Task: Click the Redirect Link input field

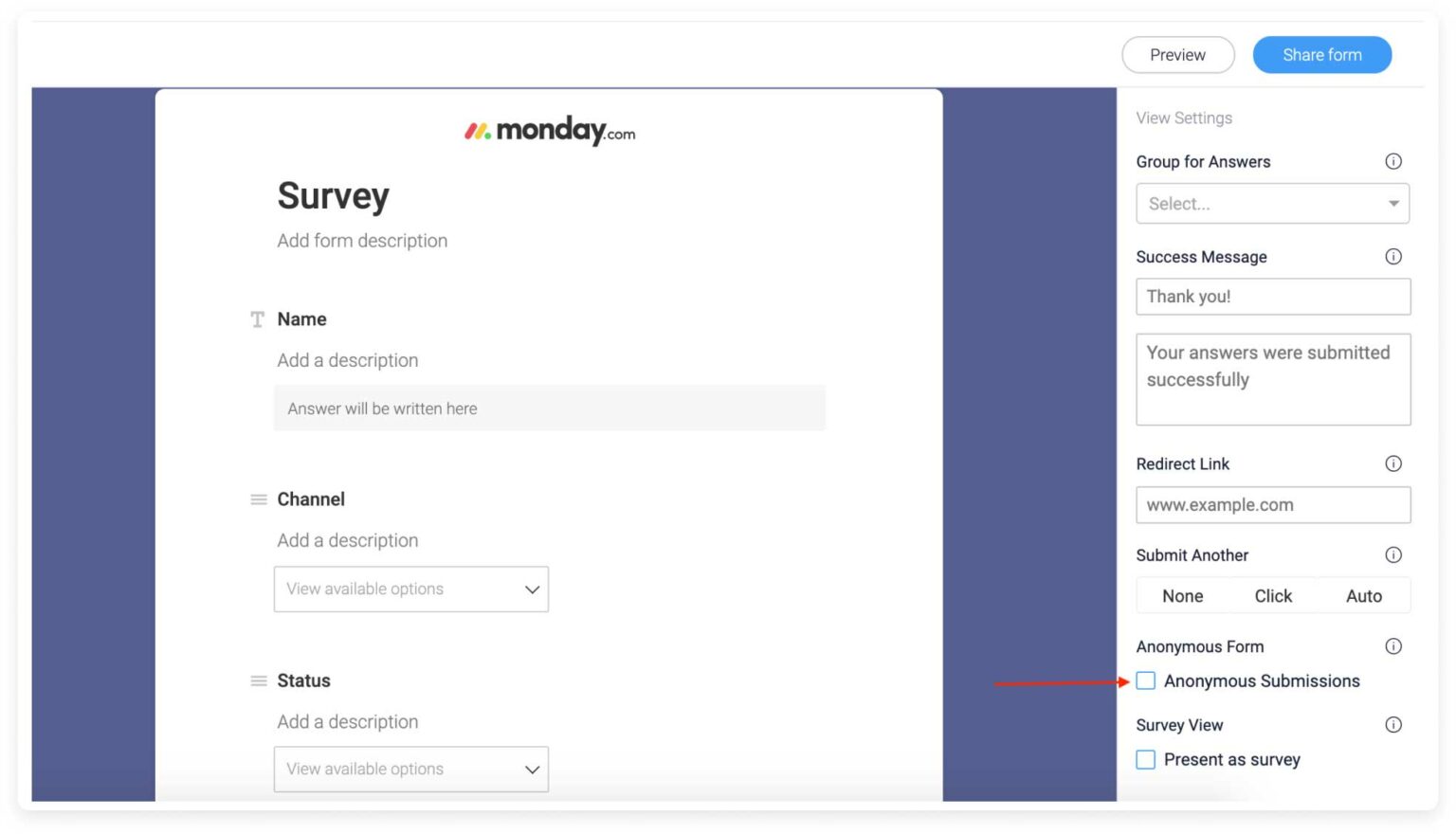Action: [1273, 504]
